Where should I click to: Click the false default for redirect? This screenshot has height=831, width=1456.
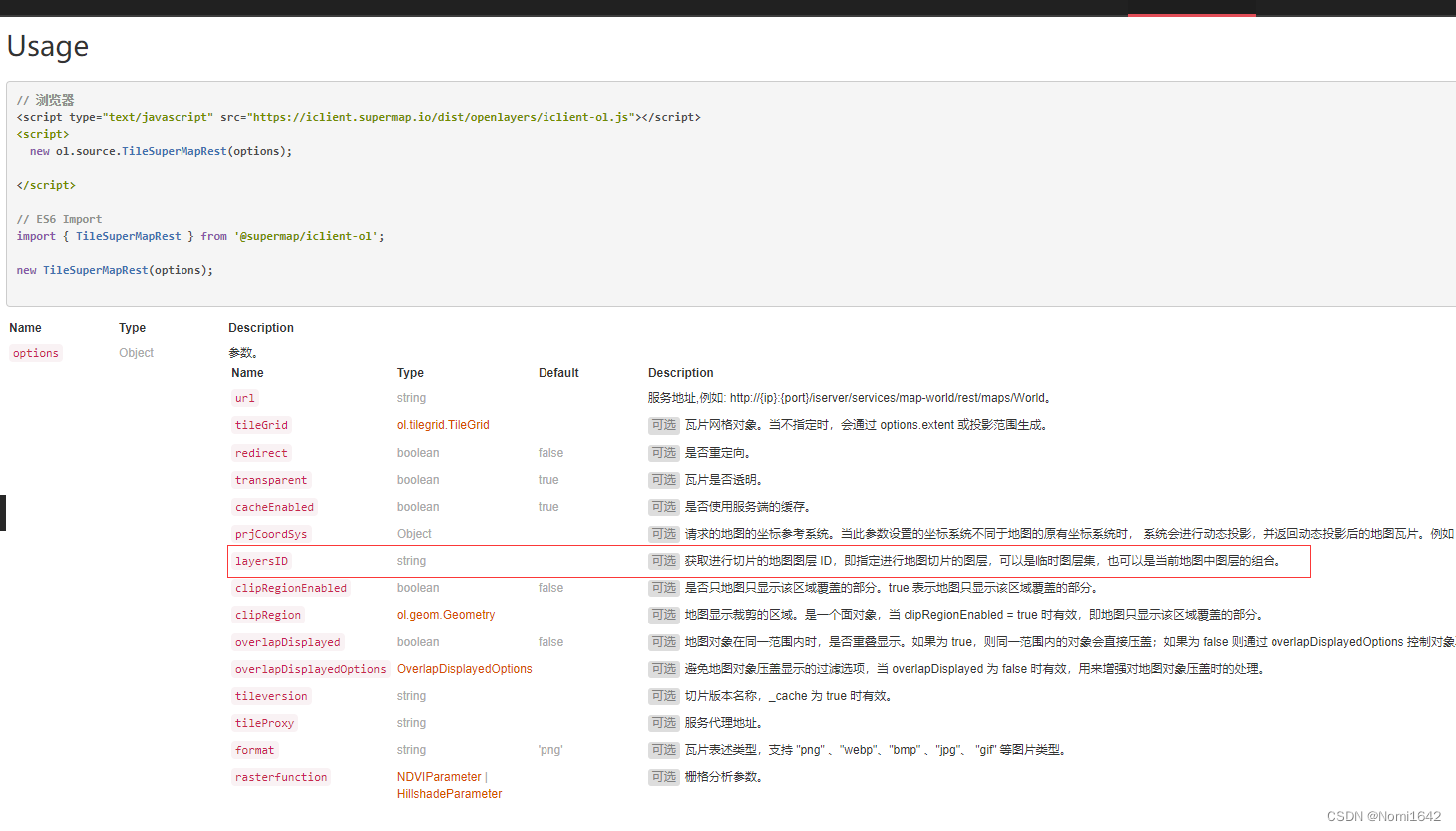(x=550, y=453)
